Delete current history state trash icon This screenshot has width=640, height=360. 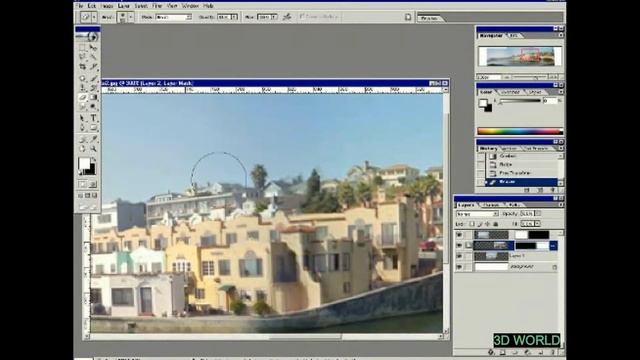point(553,190)
